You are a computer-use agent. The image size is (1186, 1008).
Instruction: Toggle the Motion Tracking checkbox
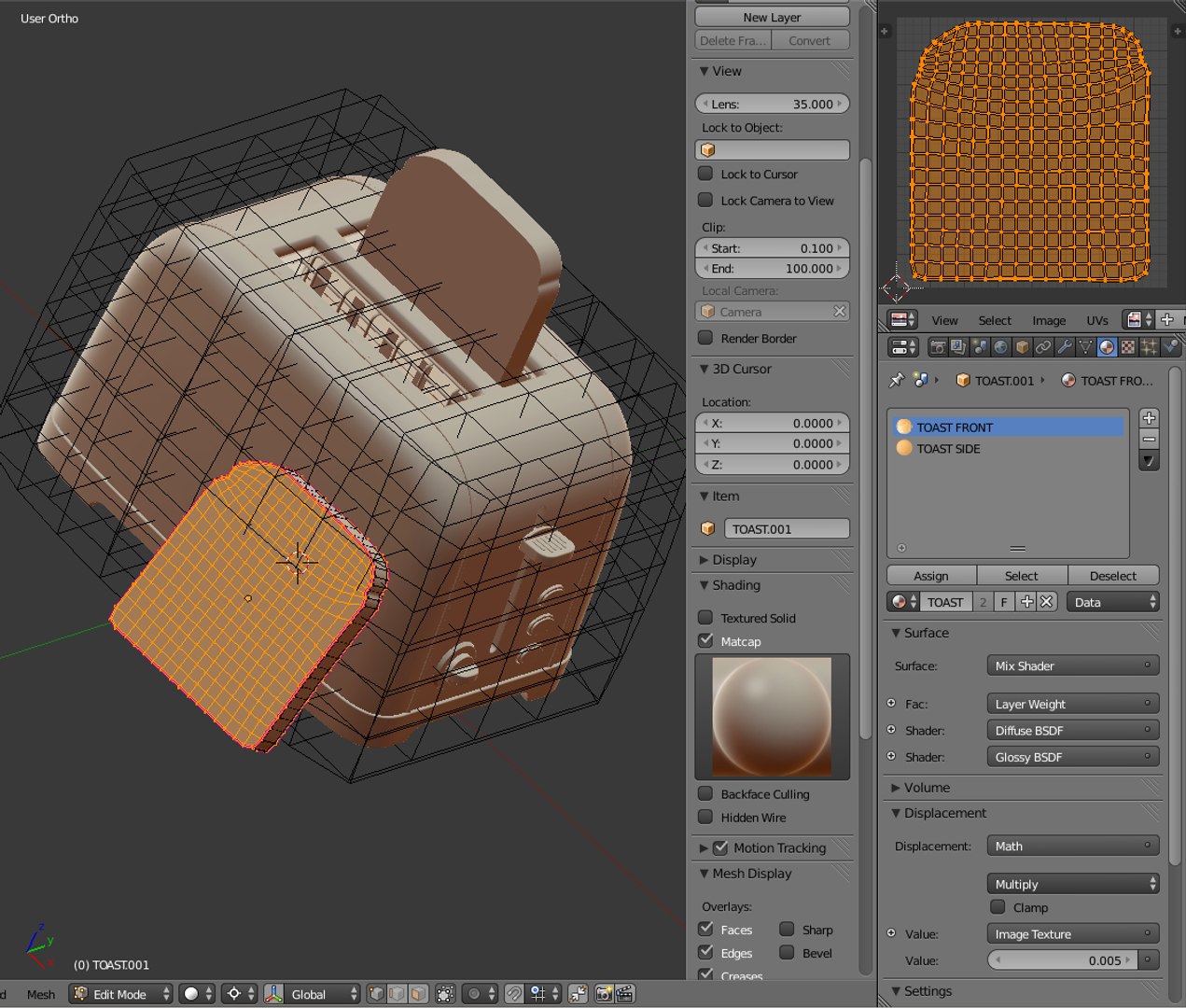click(x=720, y=847)
